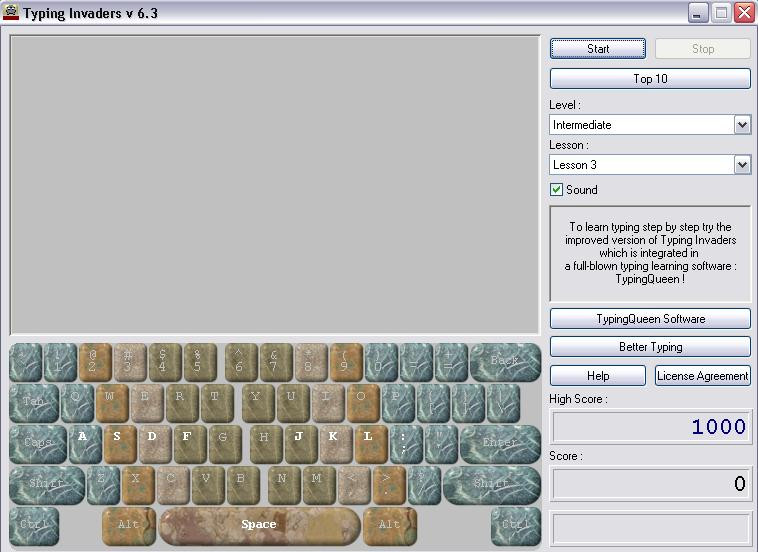Click the B key on the keyboard
The width and height of the screenshot is (758, 552).
pyautogui.click(x=243, y=485)
